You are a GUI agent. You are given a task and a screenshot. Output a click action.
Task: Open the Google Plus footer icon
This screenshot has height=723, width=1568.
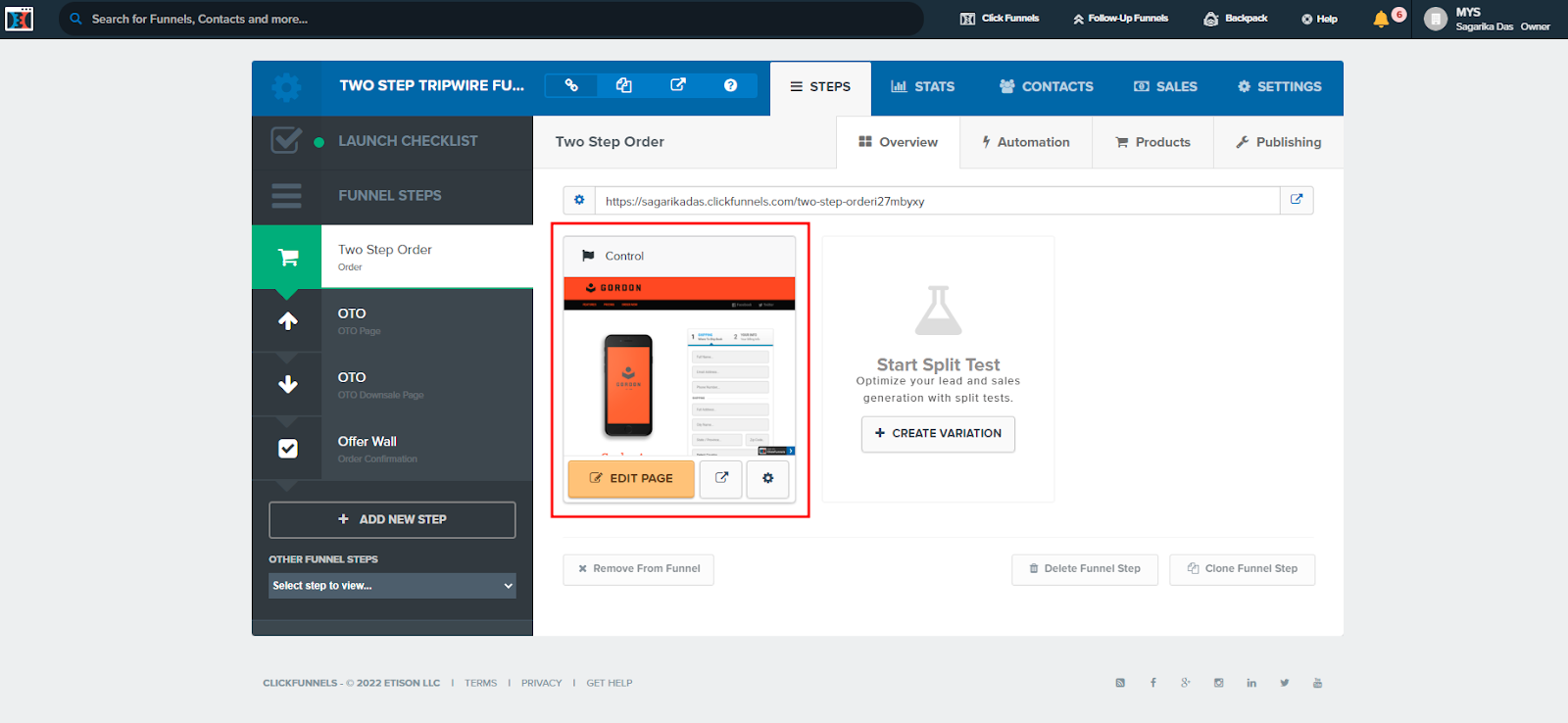pyautogui.click(x=1186, y=683)
